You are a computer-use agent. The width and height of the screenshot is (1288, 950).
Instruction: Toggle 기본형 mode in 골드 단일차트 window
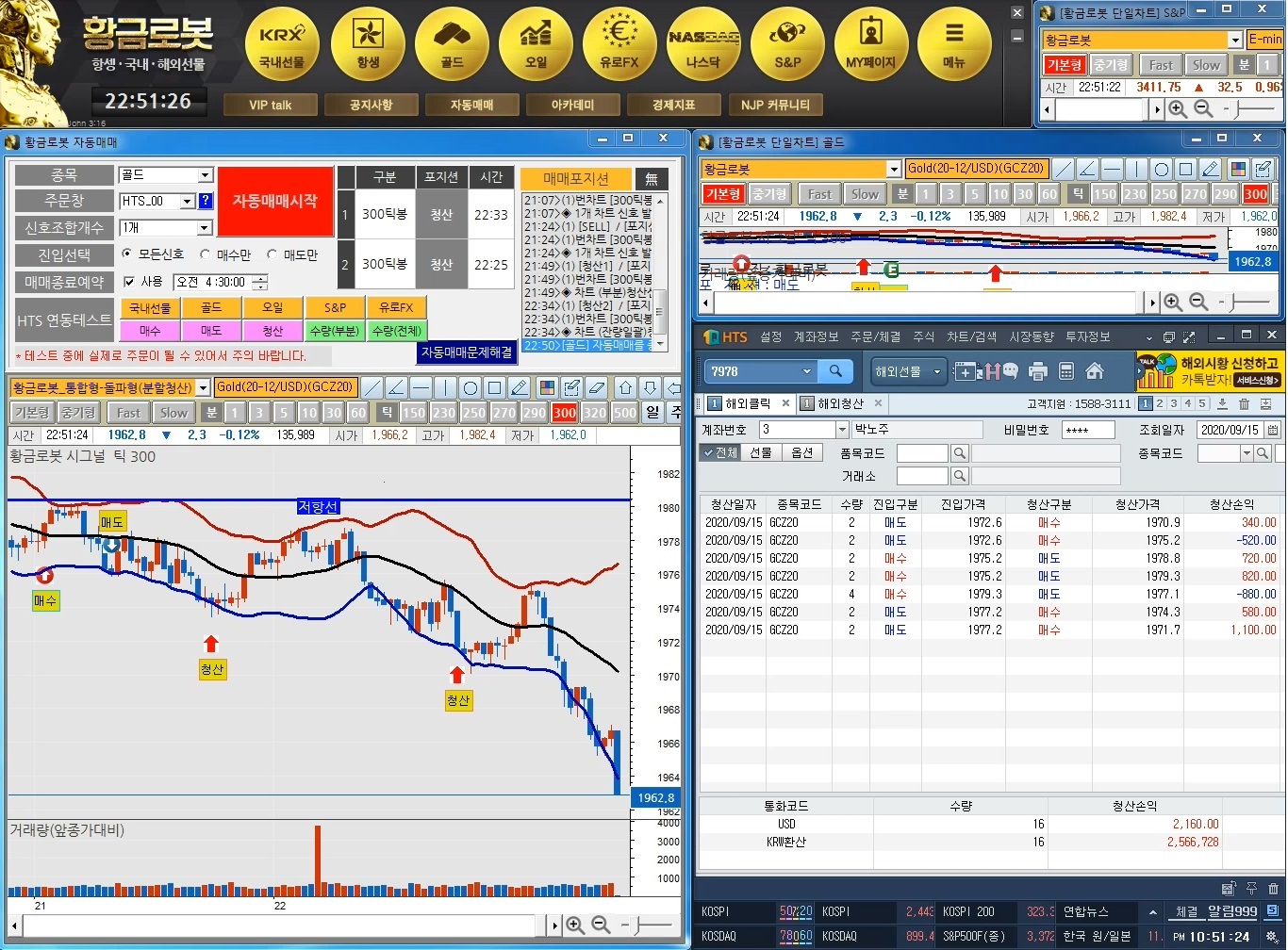click(724, 194)
